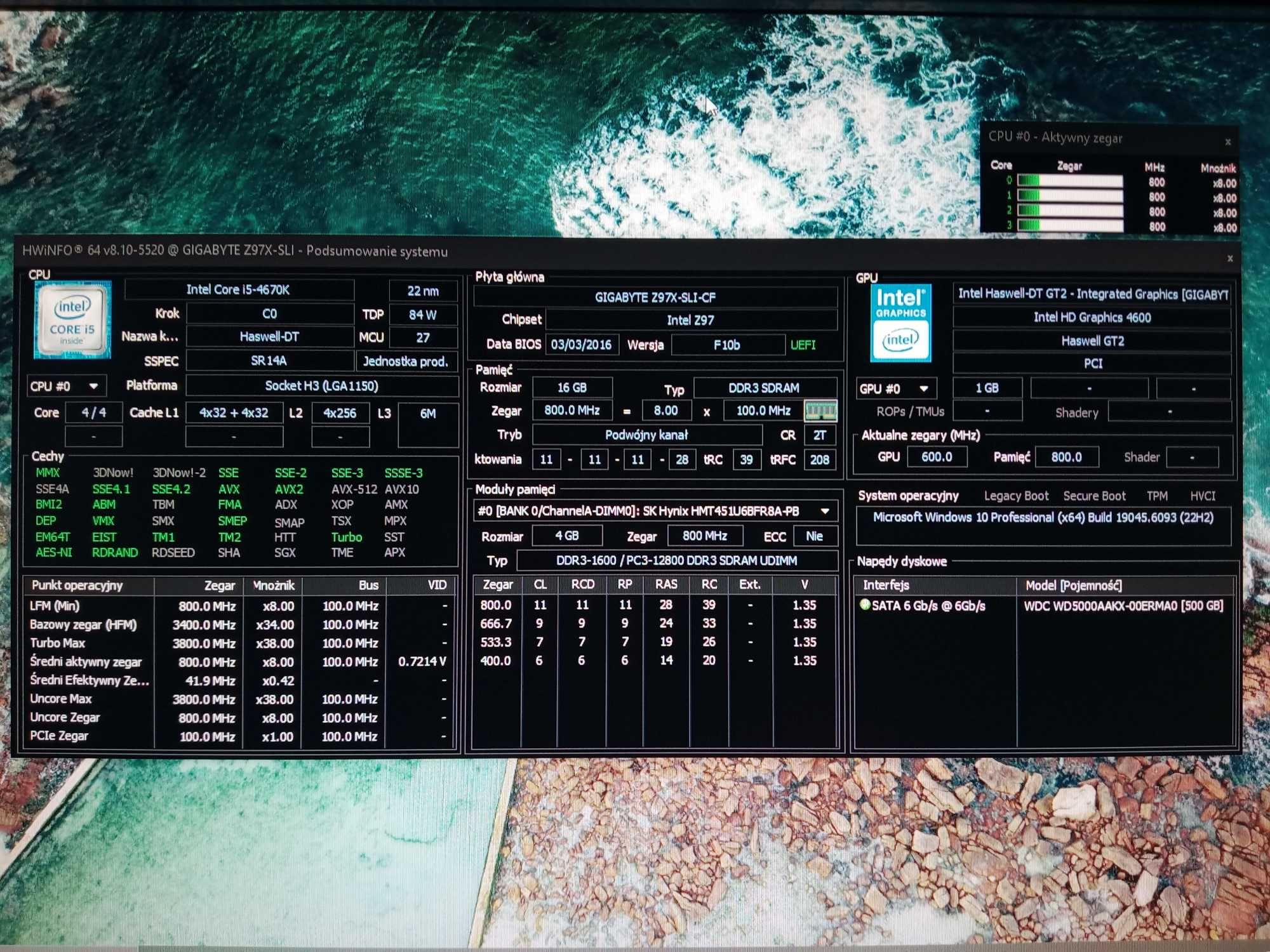Viewport: 1270px width, 952px height.
Task: Click the SR14A SSPEC value
Action: pyautogui.click(x=269, y=361)
